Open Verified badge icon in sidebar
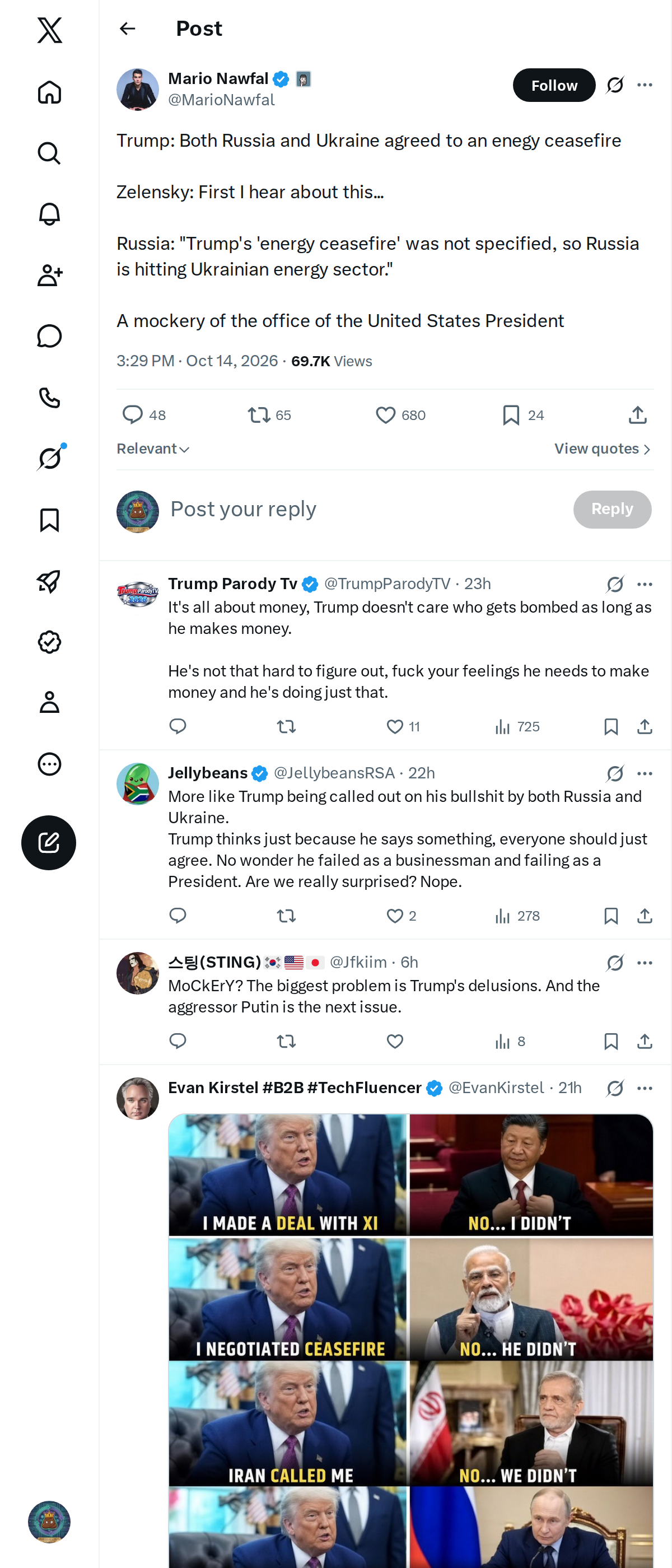This screenshot has height=1568, width=672. tap(49, 642)
